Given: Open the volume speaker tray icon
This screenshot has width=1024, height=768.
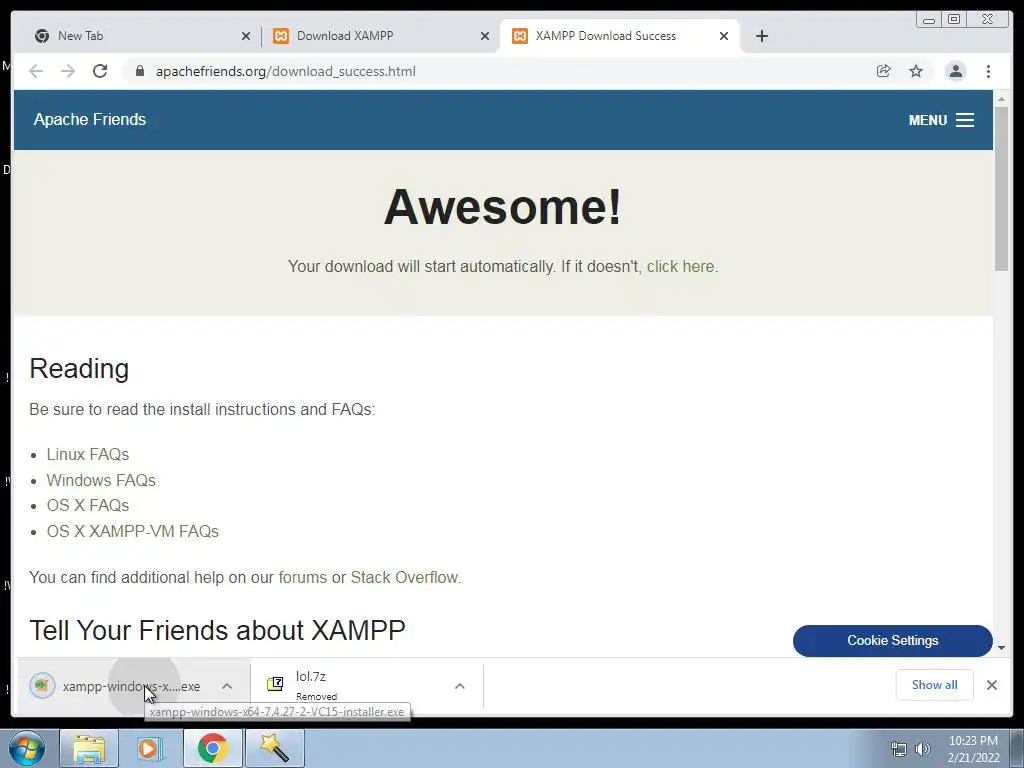Looking at the screenshot, I should pos(923,749).
